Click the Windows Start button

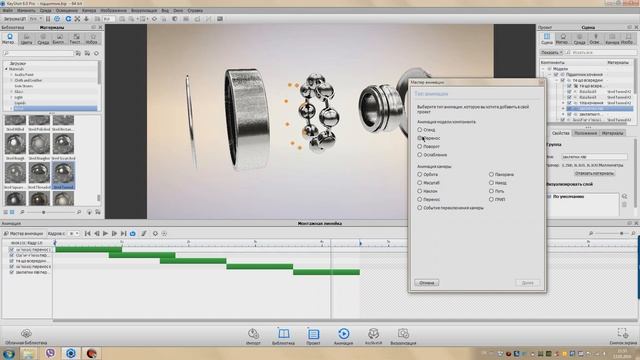click(8, 353)
